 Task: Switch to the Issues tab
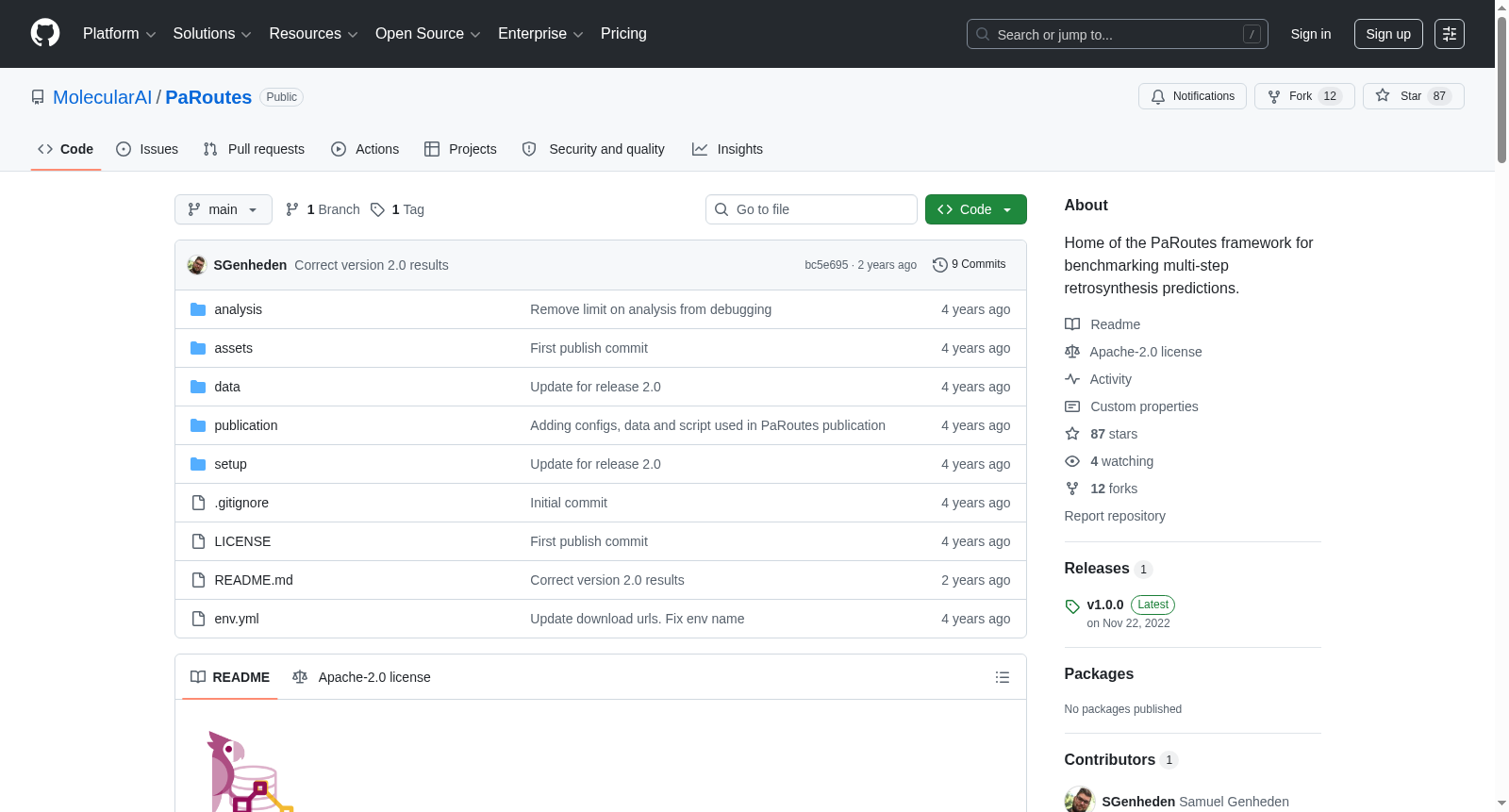[147, 149]
